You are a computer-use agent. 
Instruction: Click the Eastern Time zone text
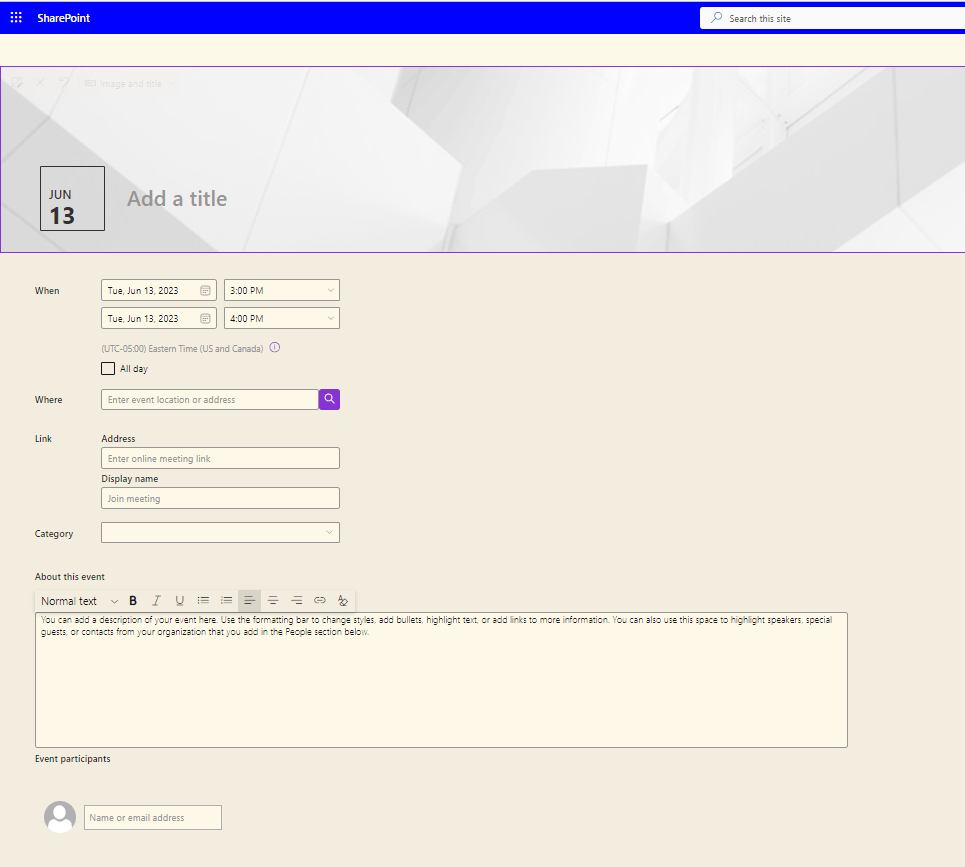tap(182, 348)
